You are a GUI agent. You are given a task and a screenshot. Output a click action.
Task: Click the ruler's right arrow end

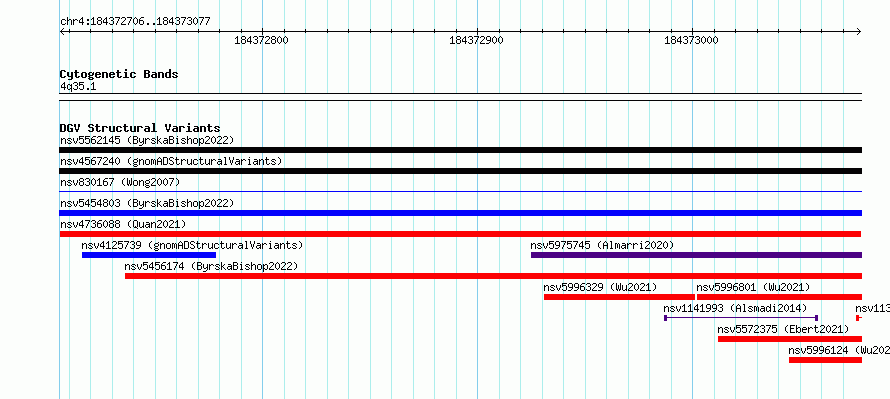tap(859, 31)
